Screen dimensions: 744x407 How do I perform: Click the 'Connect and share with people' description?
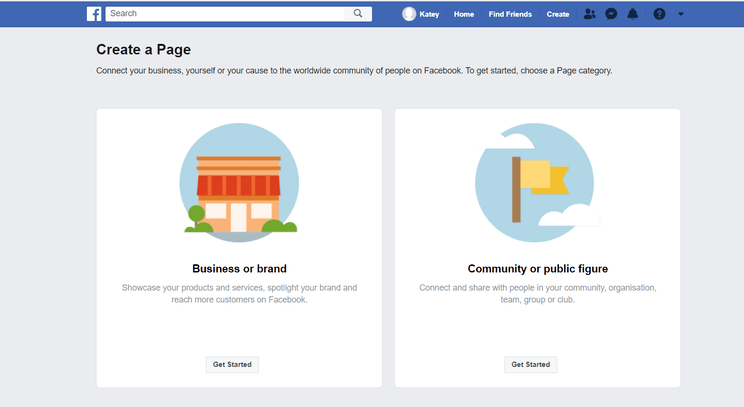[x=538, y=294]
